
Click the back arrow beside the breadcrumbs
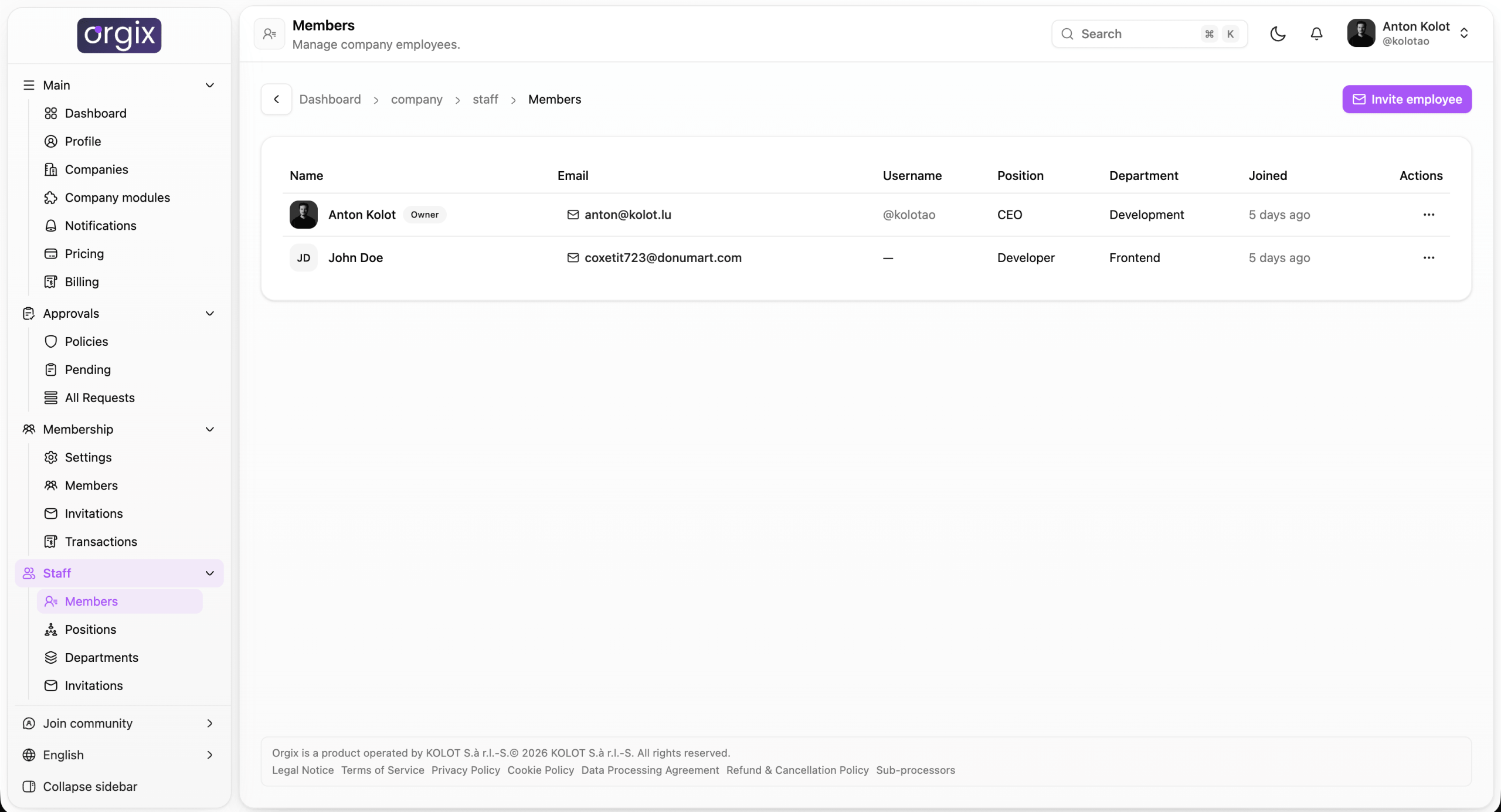tap(276, 99)
